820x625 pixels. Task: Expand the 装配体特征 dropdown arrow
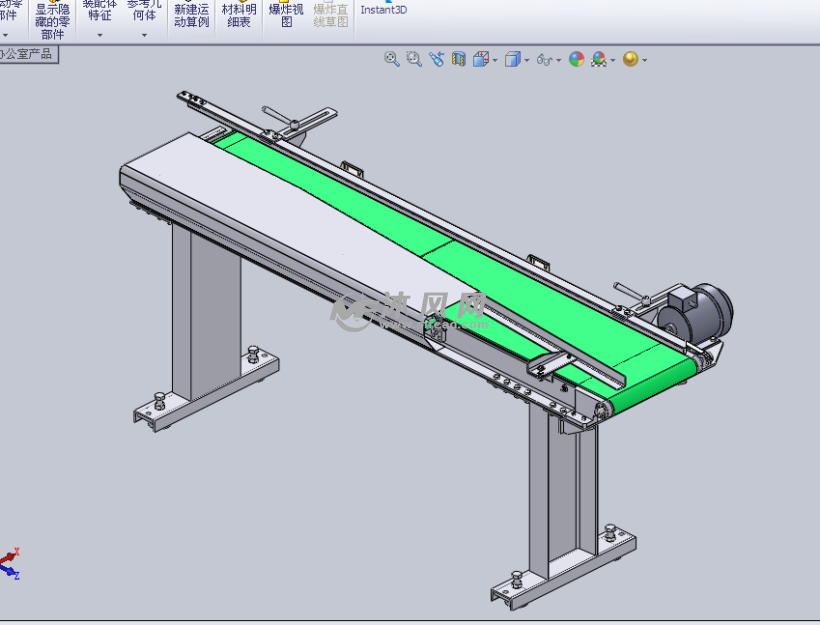pyautogui.click(x=99, y=33)
